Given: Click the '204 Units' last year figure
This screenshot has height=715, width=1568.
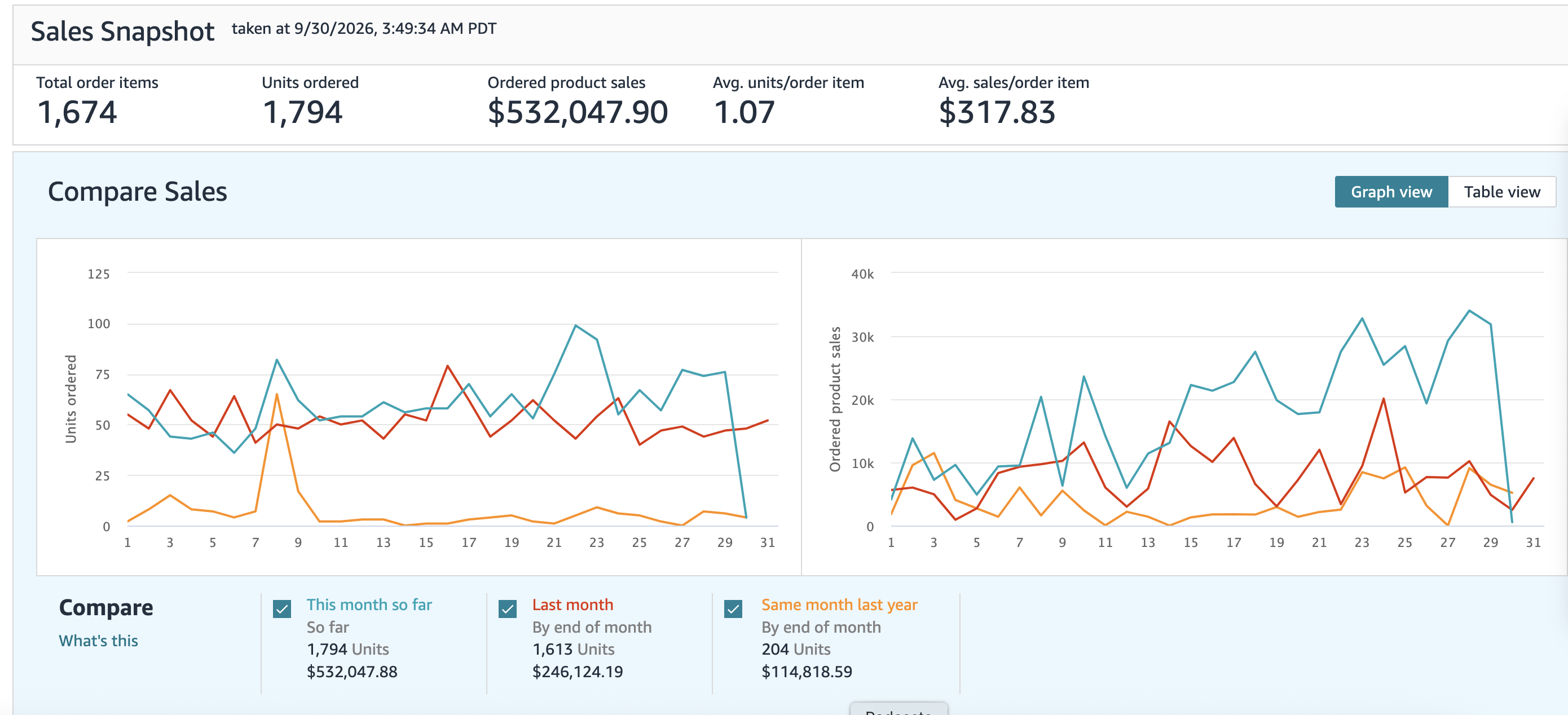Looking at the screenshot, I should pyautogui.click(x=796, y=649).
